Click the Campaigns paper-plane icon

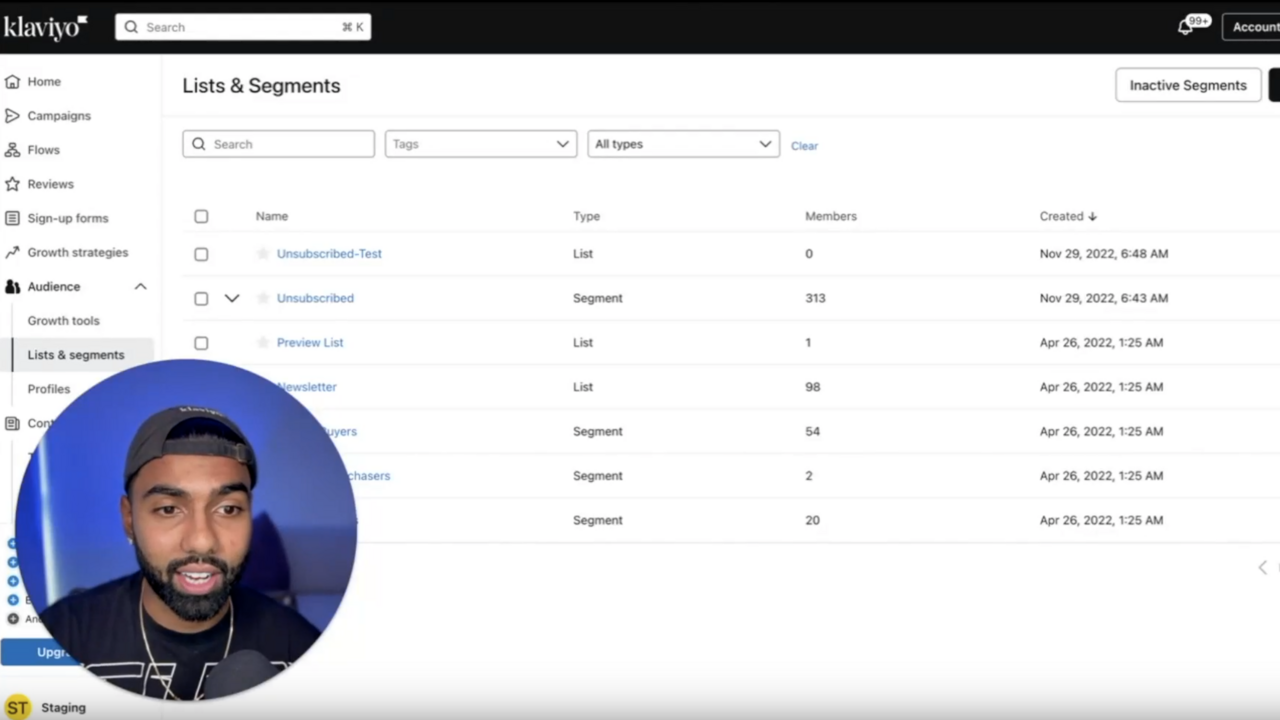12,115
